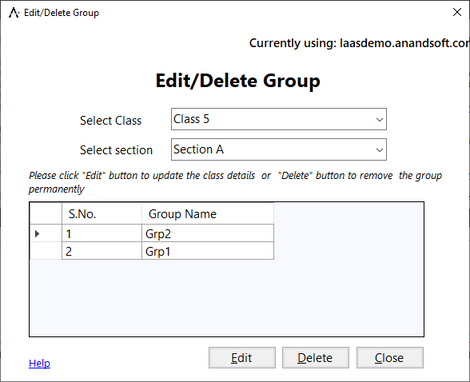
Task: Open the Help link
Action: [x=39, y=363]
